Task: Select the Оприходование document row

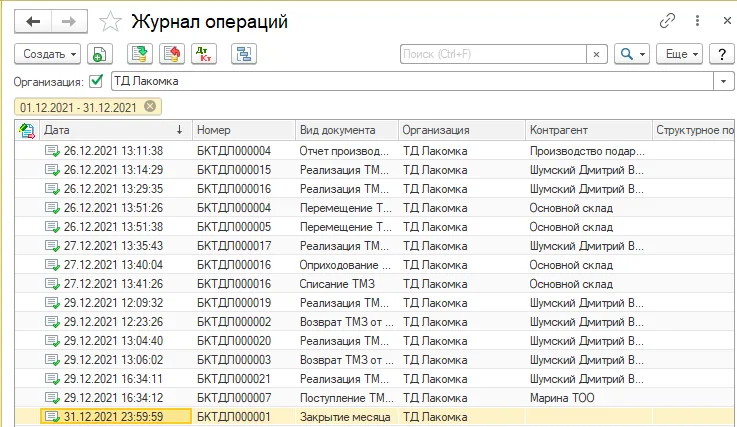Action: pyautogui.click(x=374, y=265)
